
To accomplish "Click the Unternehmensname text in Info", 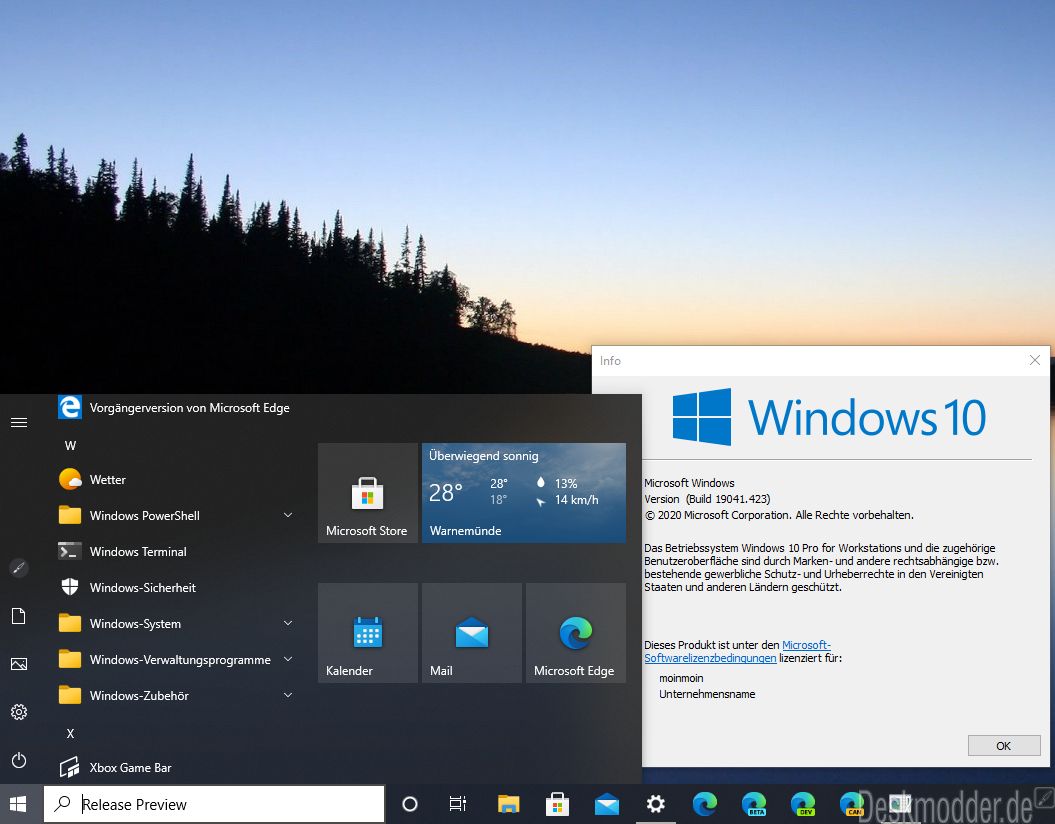I will [x=707, y=694].
